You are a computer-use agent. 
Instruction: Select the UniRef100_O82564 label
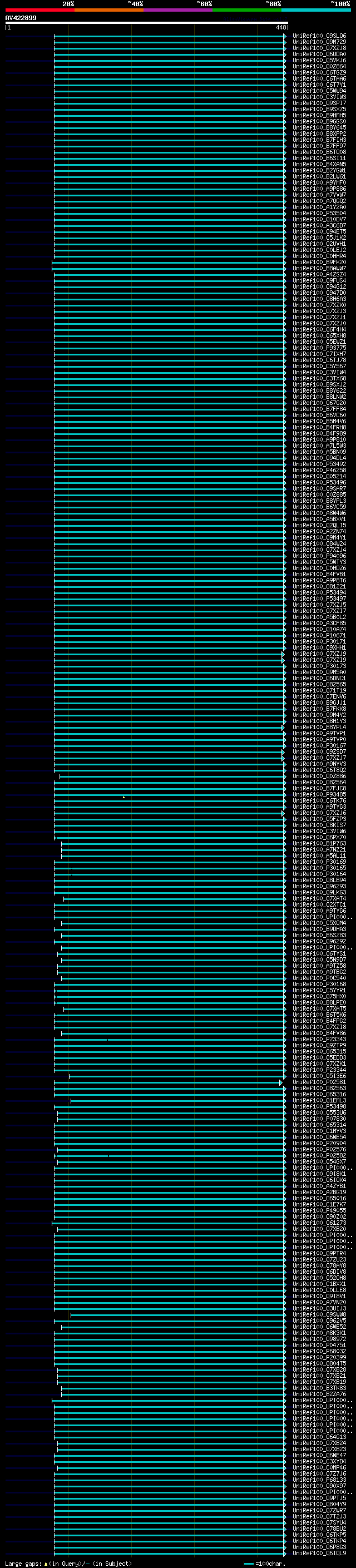[319, 782]
